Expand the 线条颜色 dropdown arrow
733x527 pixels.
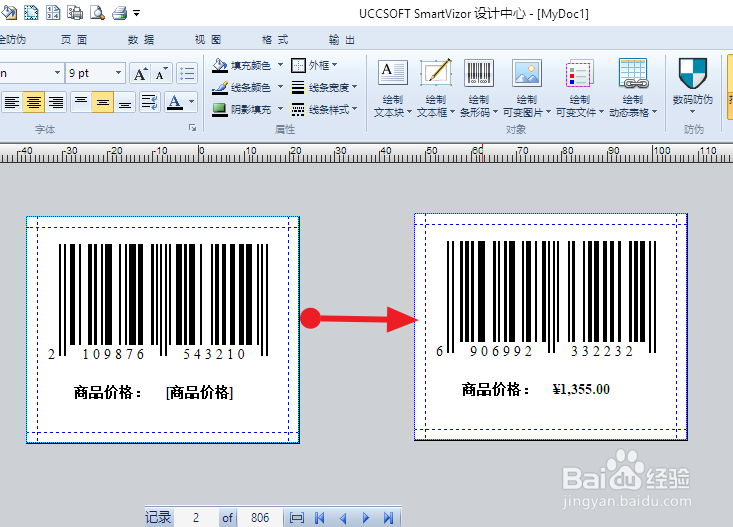(x=280, y=87)
